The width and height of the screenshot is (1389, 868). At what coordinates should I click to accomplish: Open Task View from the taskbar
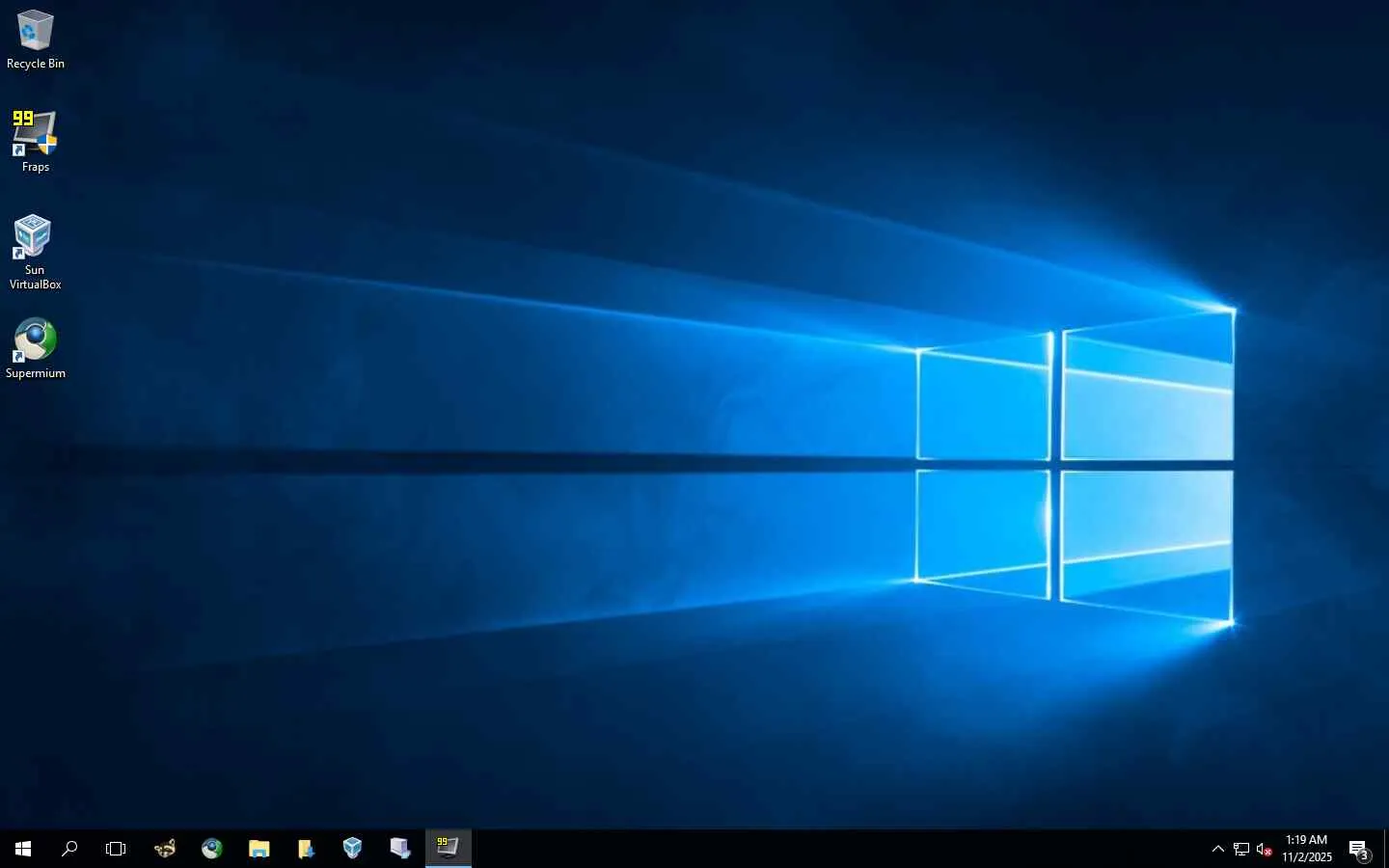click(x=116, y=849)
